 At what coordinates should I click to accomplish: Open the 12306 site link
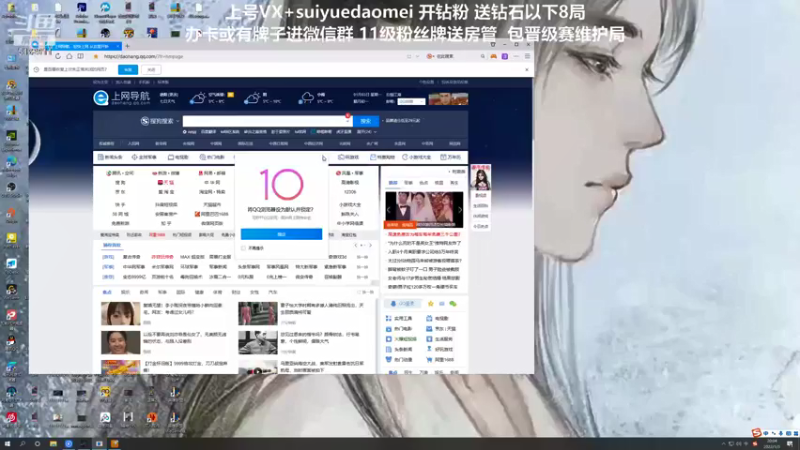coord(350,192)
